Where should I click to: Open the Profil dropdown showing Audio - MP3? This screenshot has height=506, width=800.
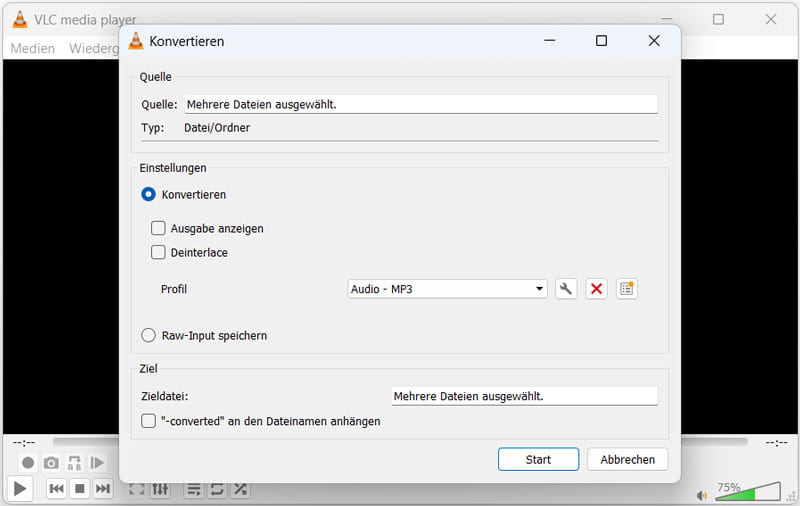[x=447, y=289]
